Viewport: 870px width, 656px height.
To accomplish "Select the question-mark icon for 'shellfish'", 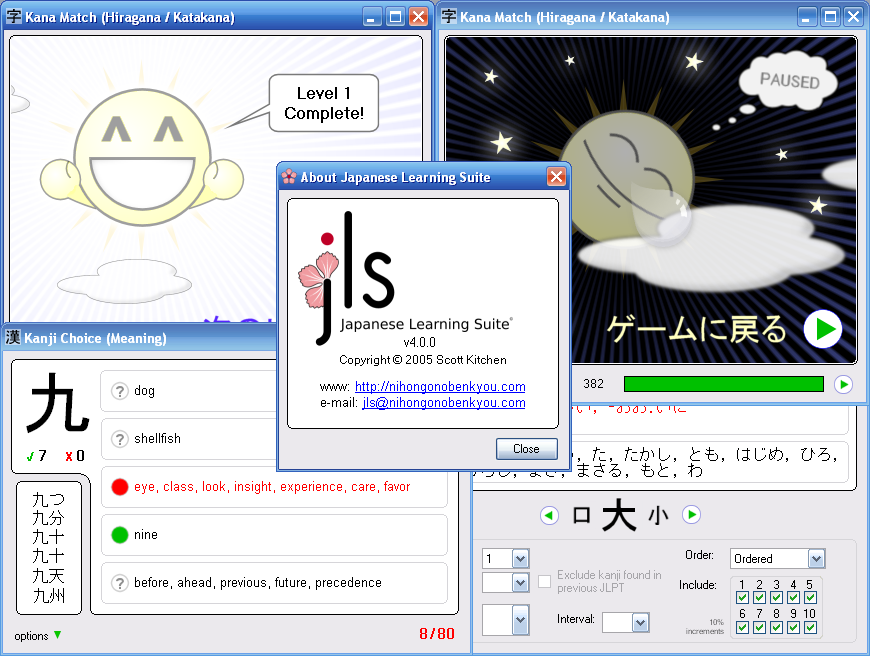I will [119, 439].
